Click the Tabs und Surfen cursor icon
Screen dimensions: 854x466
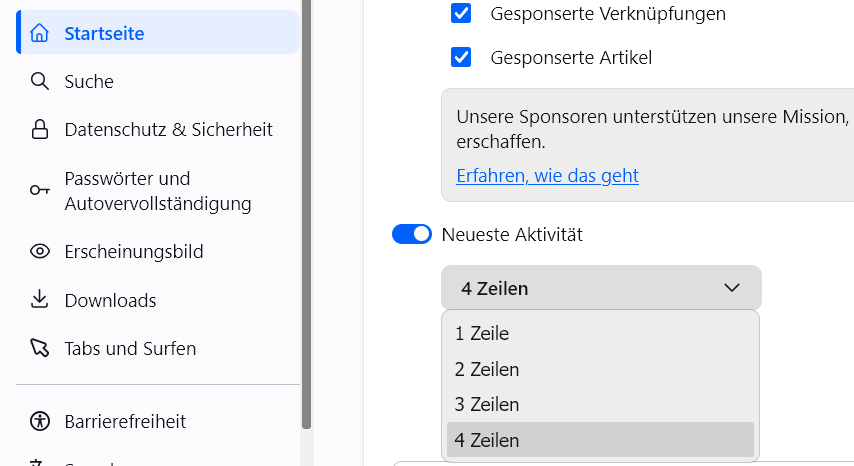coord(39,348)
